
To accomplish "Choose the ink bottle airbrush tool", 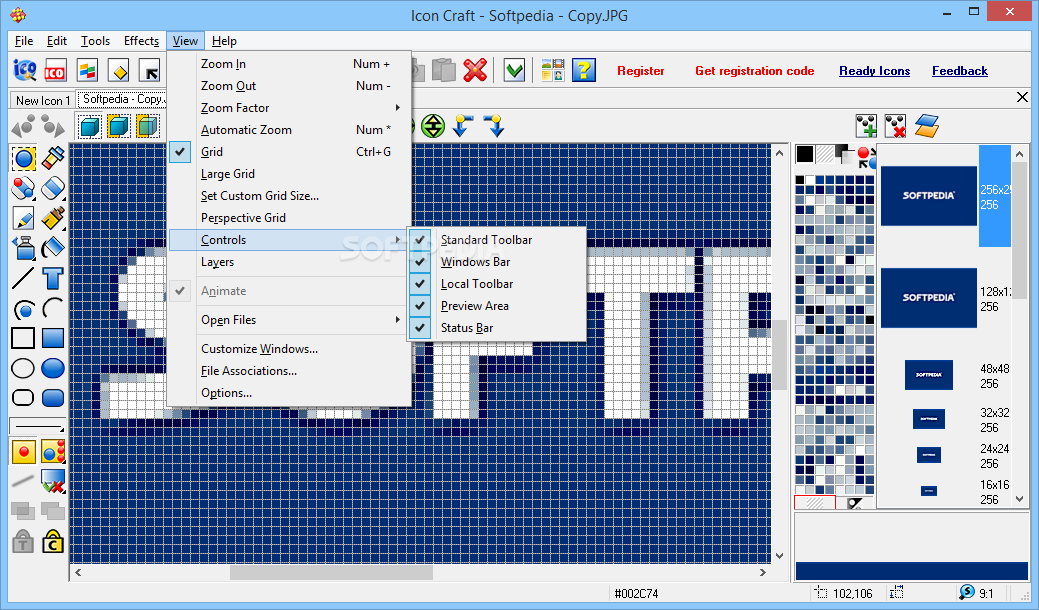I will 24,248.
